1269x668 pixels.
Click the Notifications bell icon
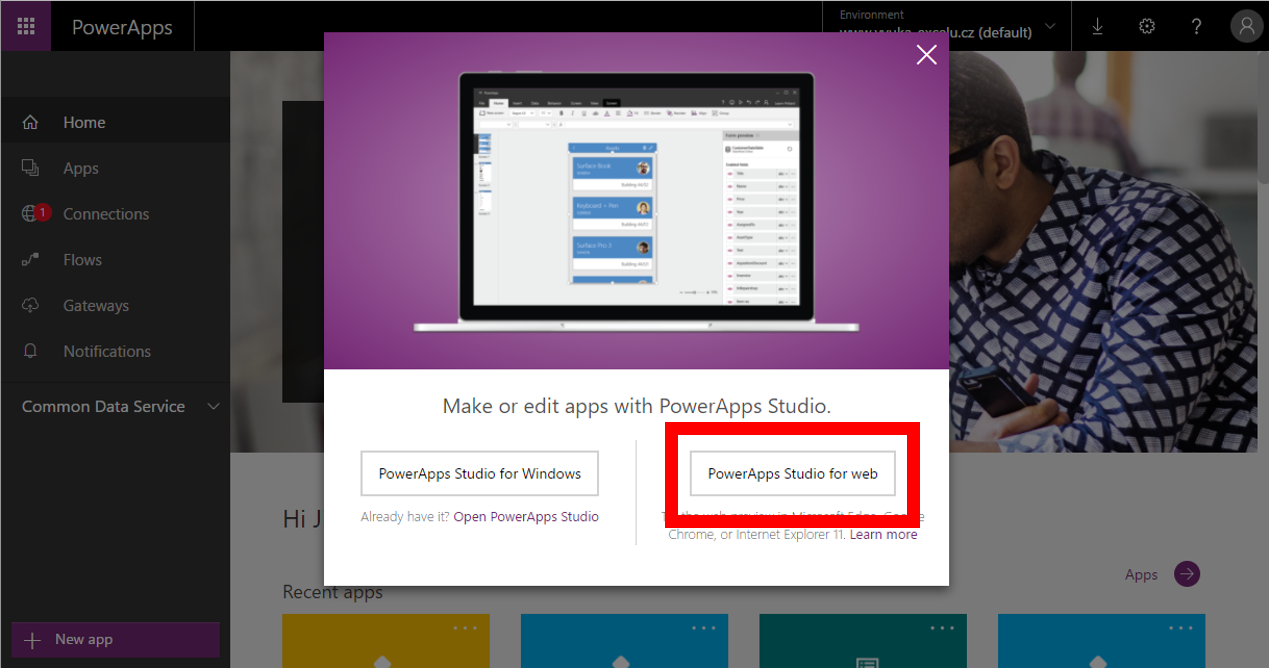tap(30, 351)
